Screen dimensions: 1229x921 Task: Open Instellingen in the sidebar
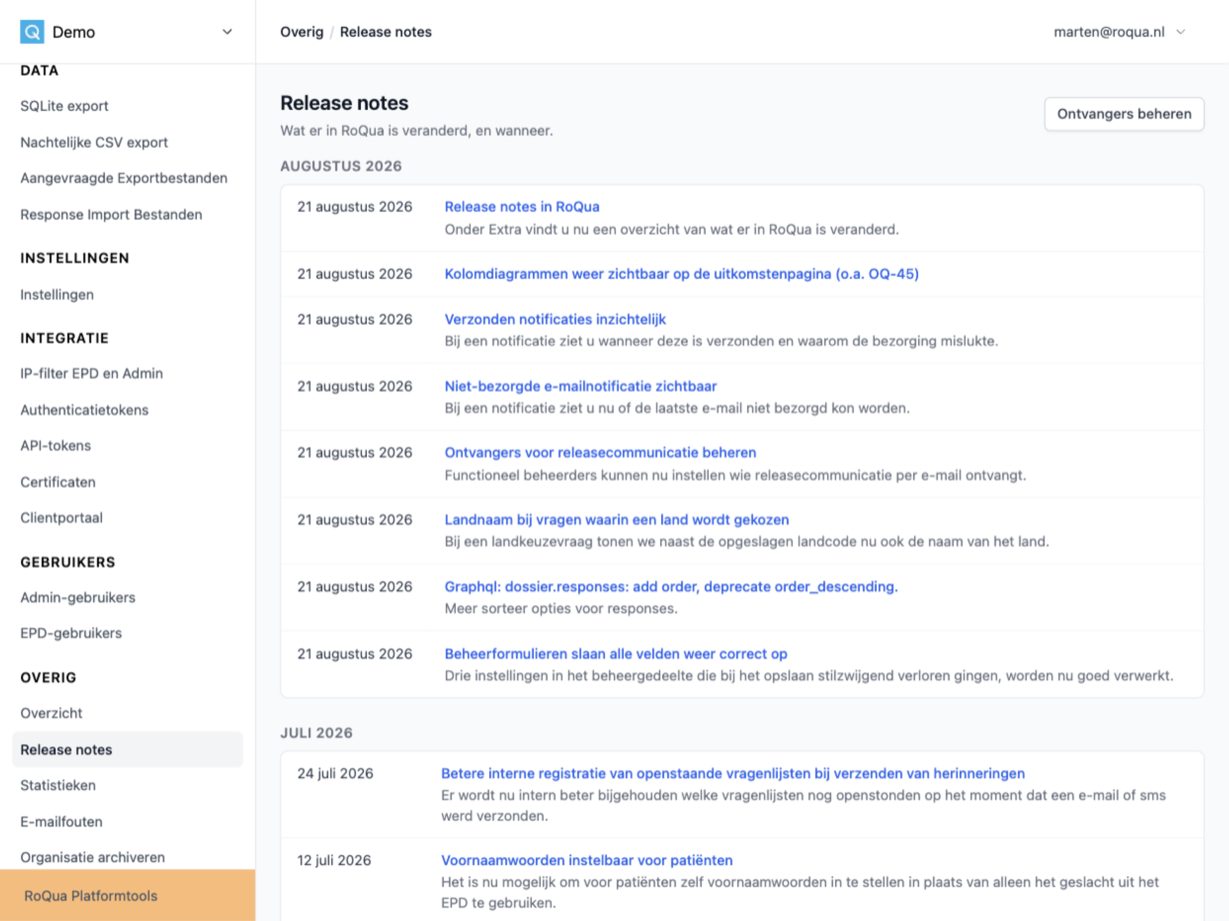pos(57,294)
